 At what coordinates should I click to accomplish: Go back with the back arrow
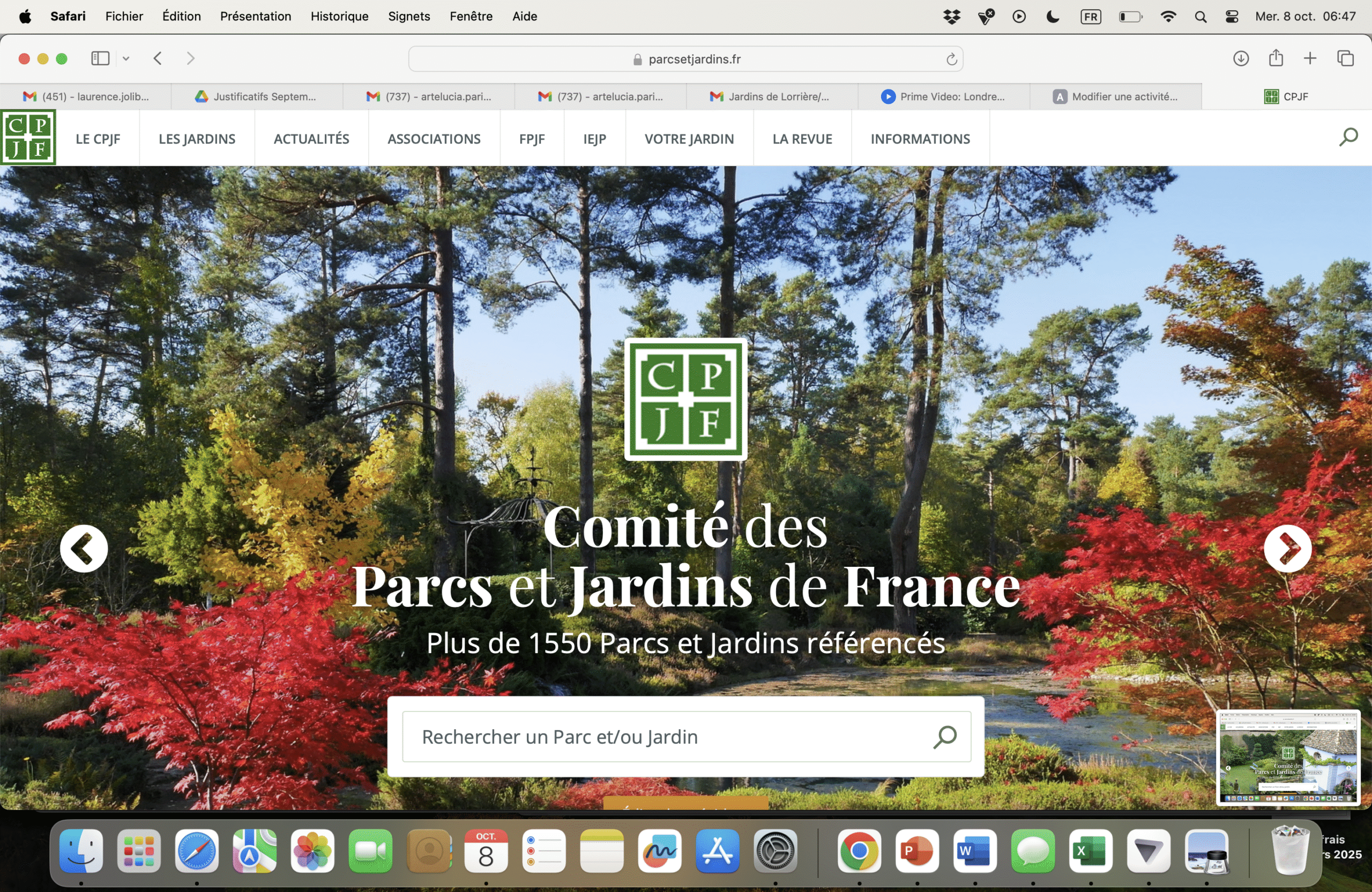pos(158,58)
